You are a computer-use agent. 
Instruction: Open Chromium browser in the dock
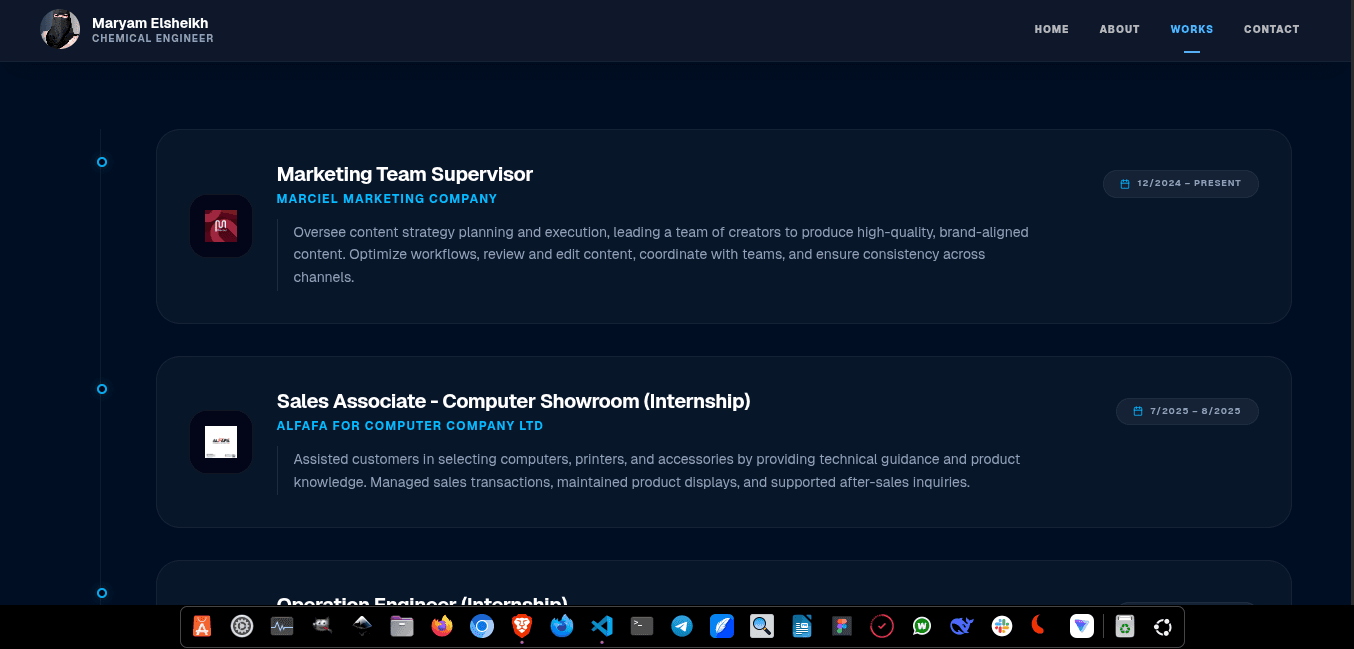482,627
